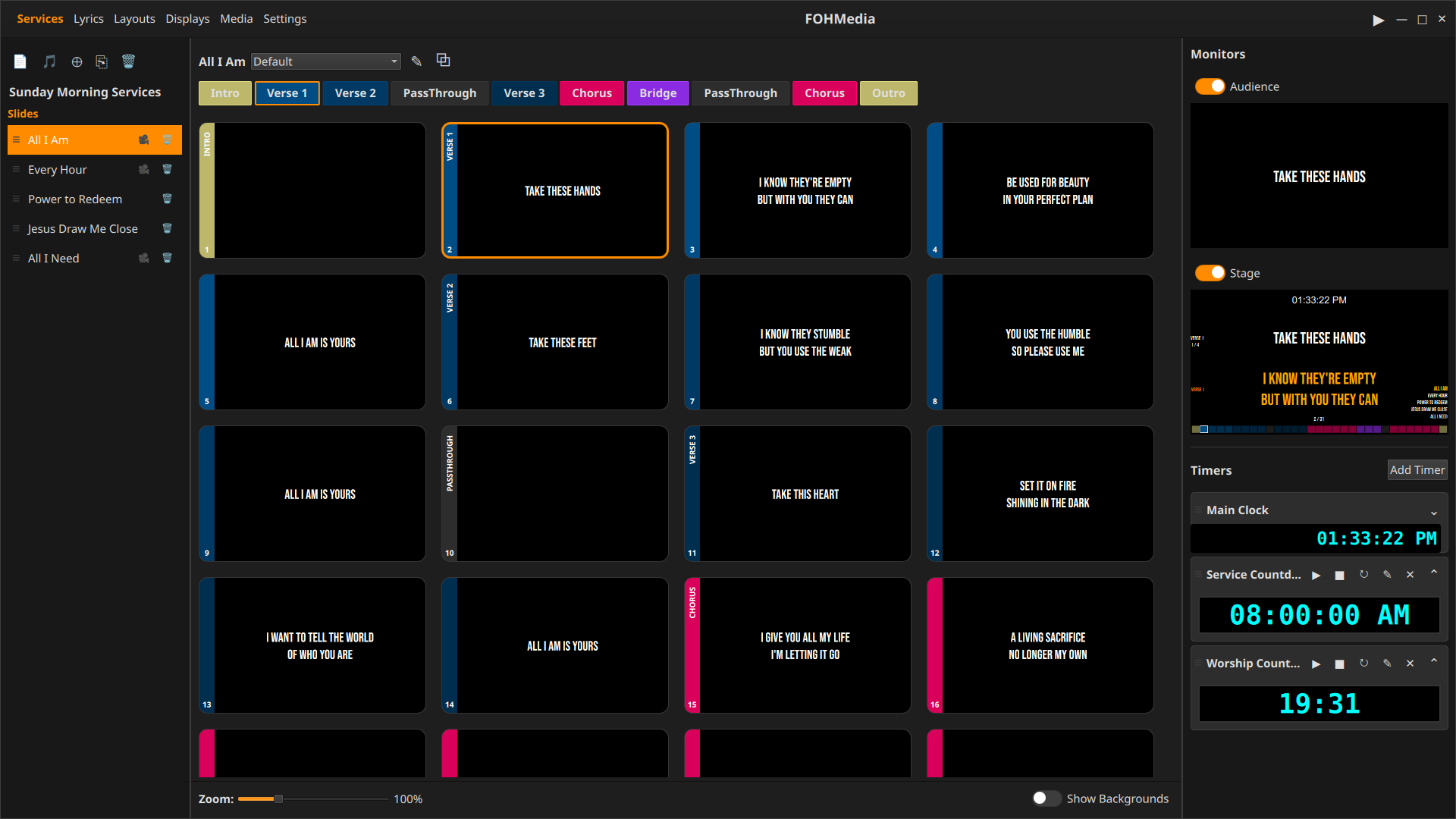This screenshot has width=1456, height=819.
Task: Click the camera icon on All I Need row
Action: [x=143, y=258]
